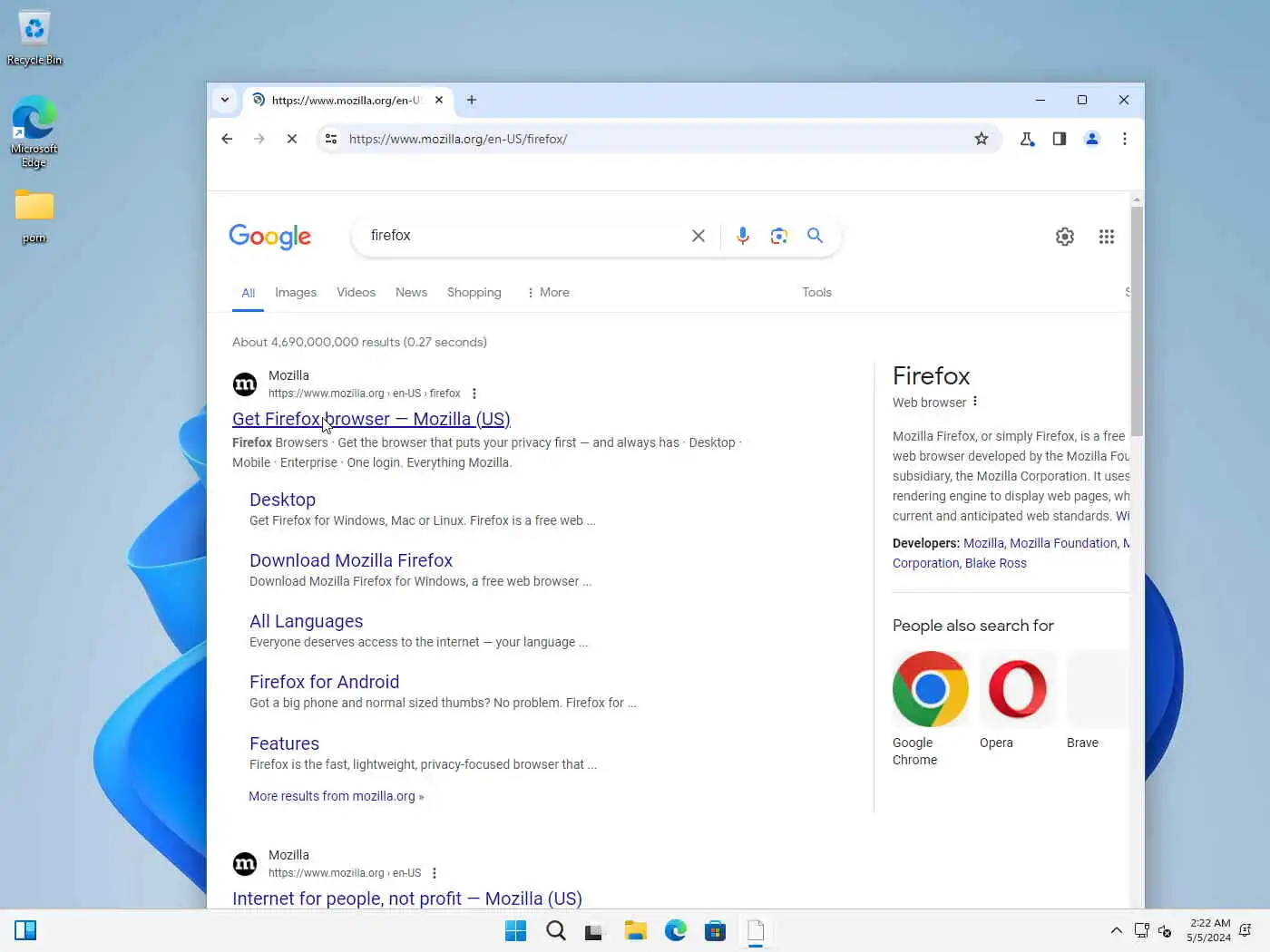Click Blake Ross developer link

[x=996, y=563]
